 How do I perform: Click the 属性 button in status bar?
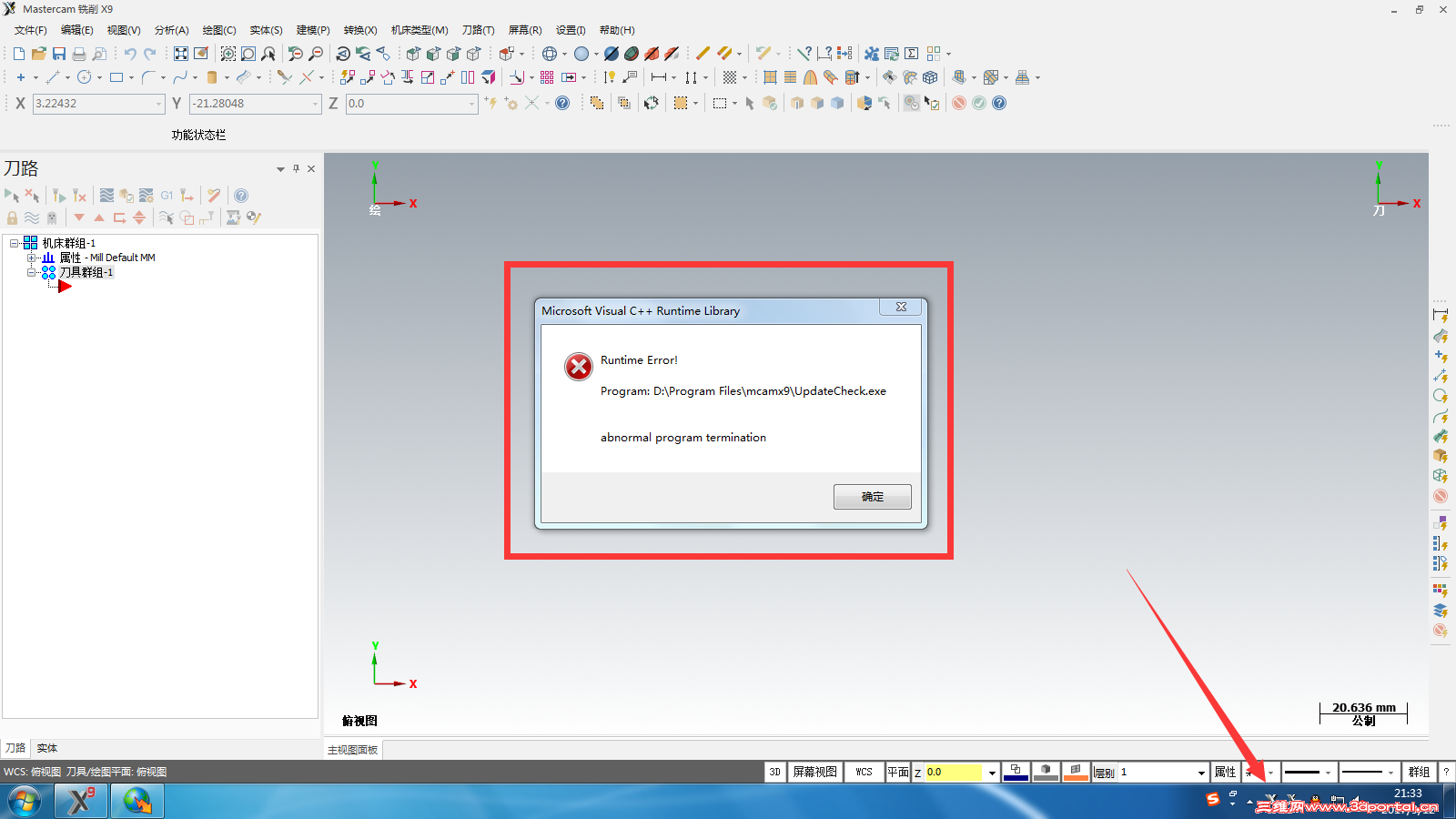pos(1226,772)
